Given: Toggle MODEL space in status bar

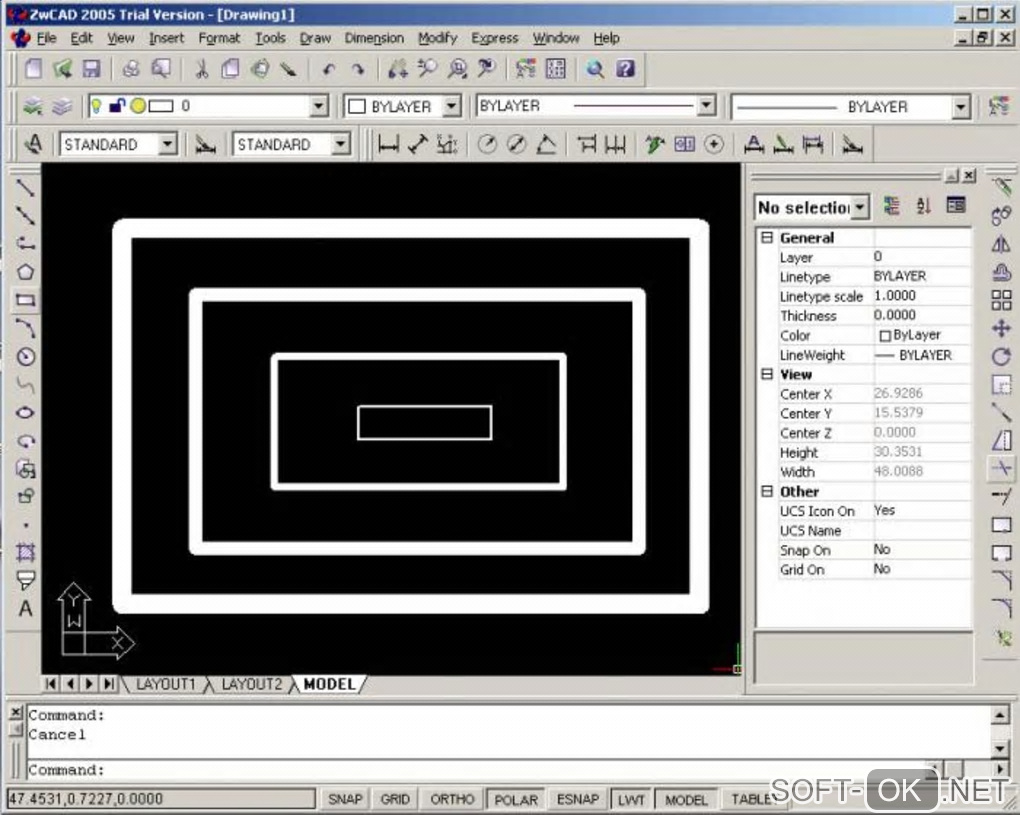Looking at the screenshot, I should click(686, 799).
